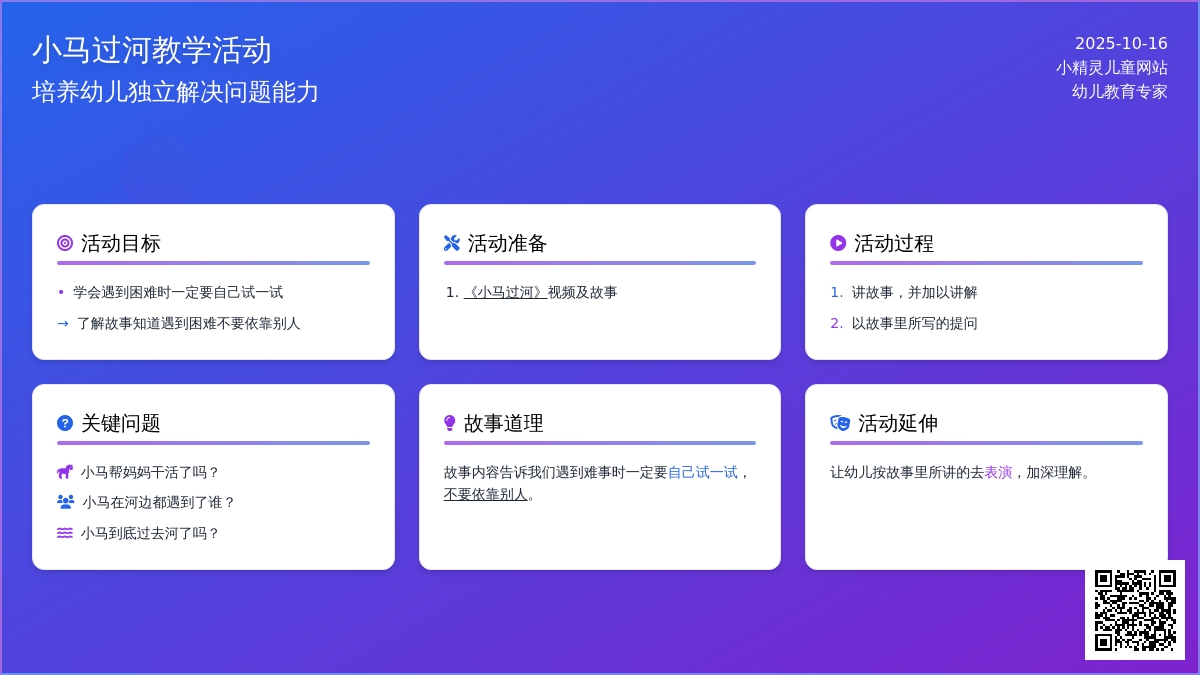This screenshot has height=675, width=1200.
Task: Click the date 2025-10-16
Action: [x=1121, y=44]
